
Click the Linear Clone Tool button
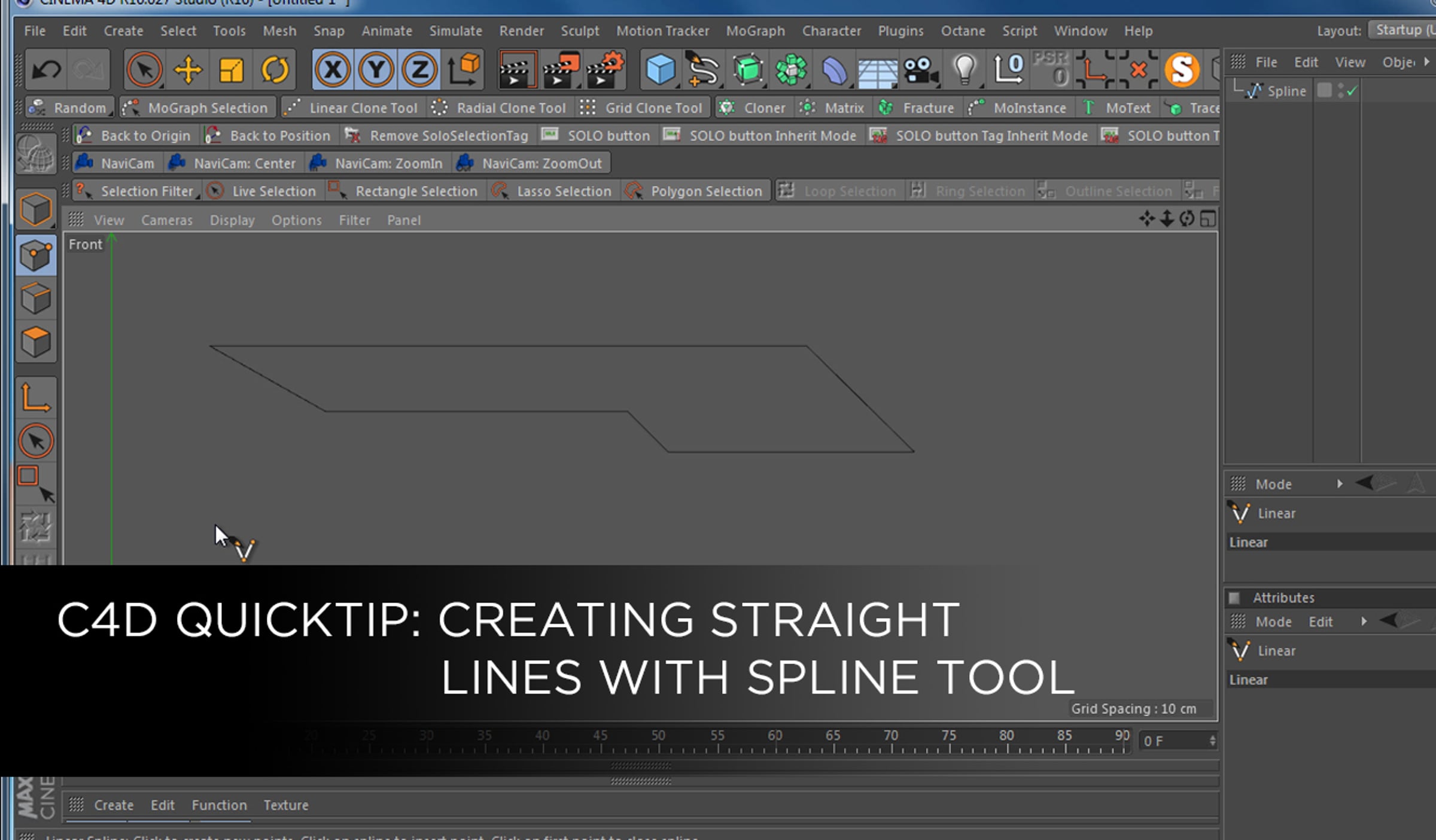[x=352, y=108]
